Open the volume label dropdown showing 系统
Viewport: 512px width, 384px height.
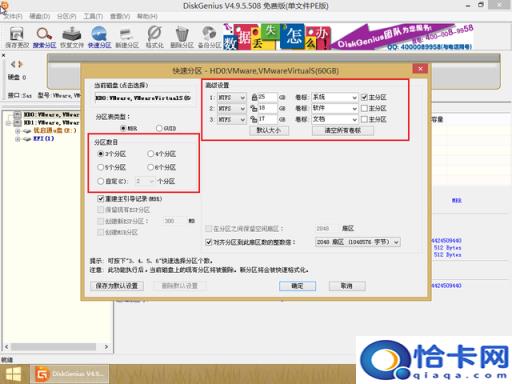(x=335, y=97)
